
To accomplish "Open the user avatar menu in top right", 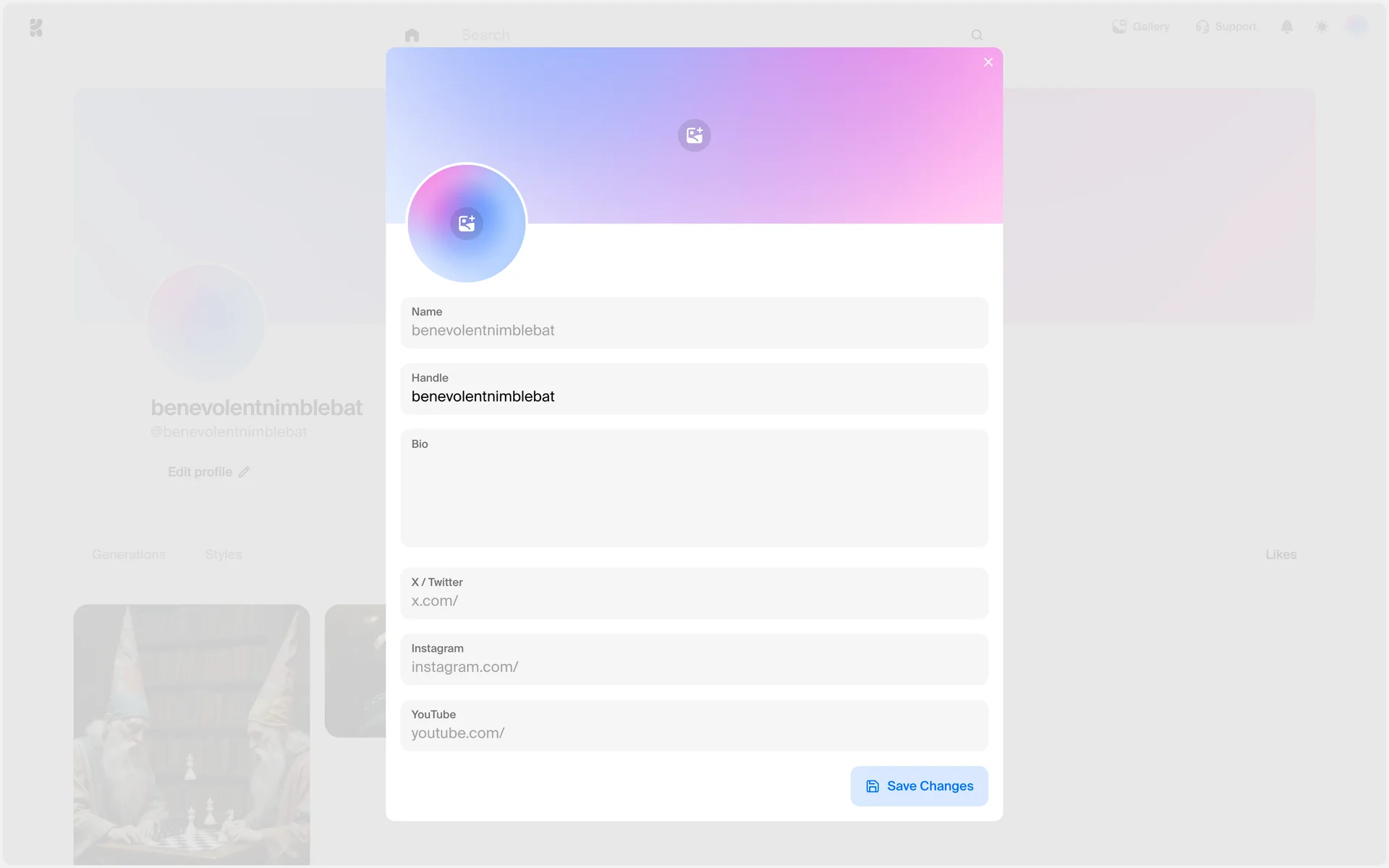I will click(x=1356, y=27).
